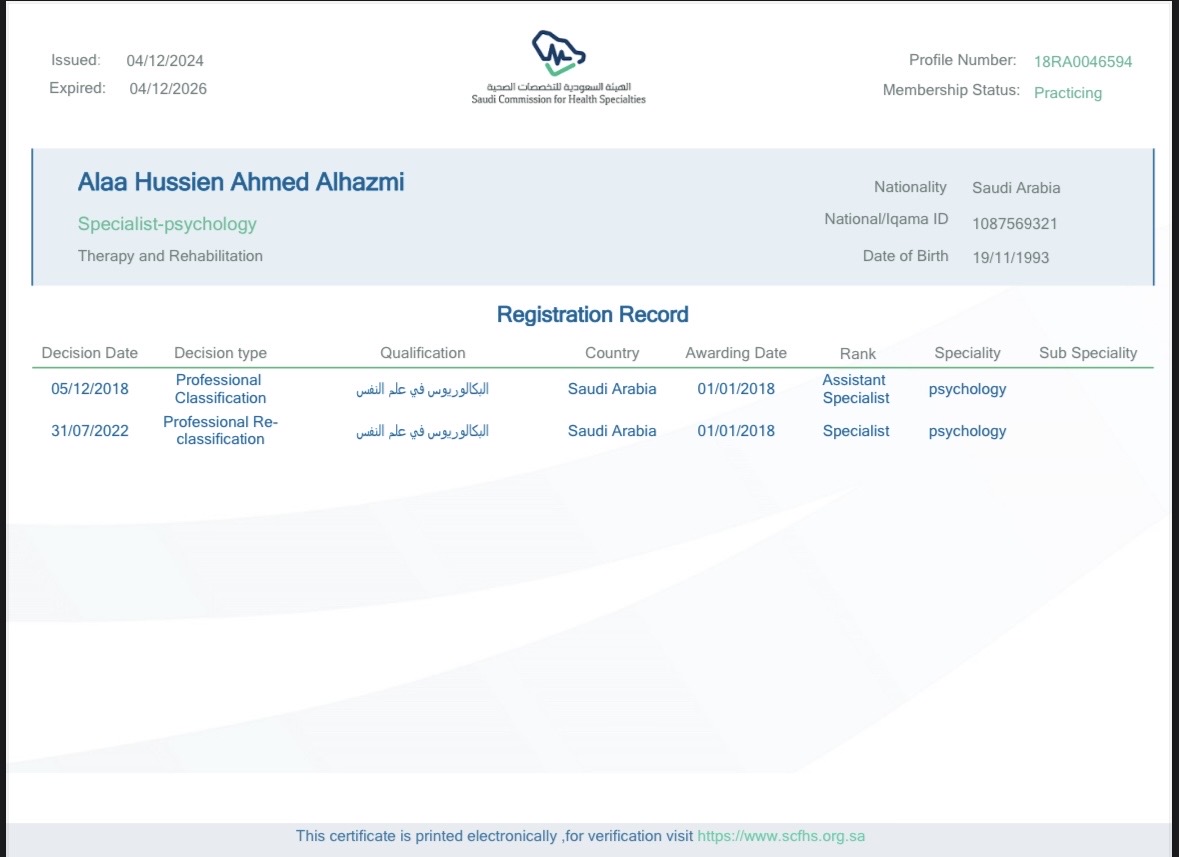Image resolution: width=1179 pixels, height=857 pixels.
Task: Select the Qualification column header
Action: (422, 353)
